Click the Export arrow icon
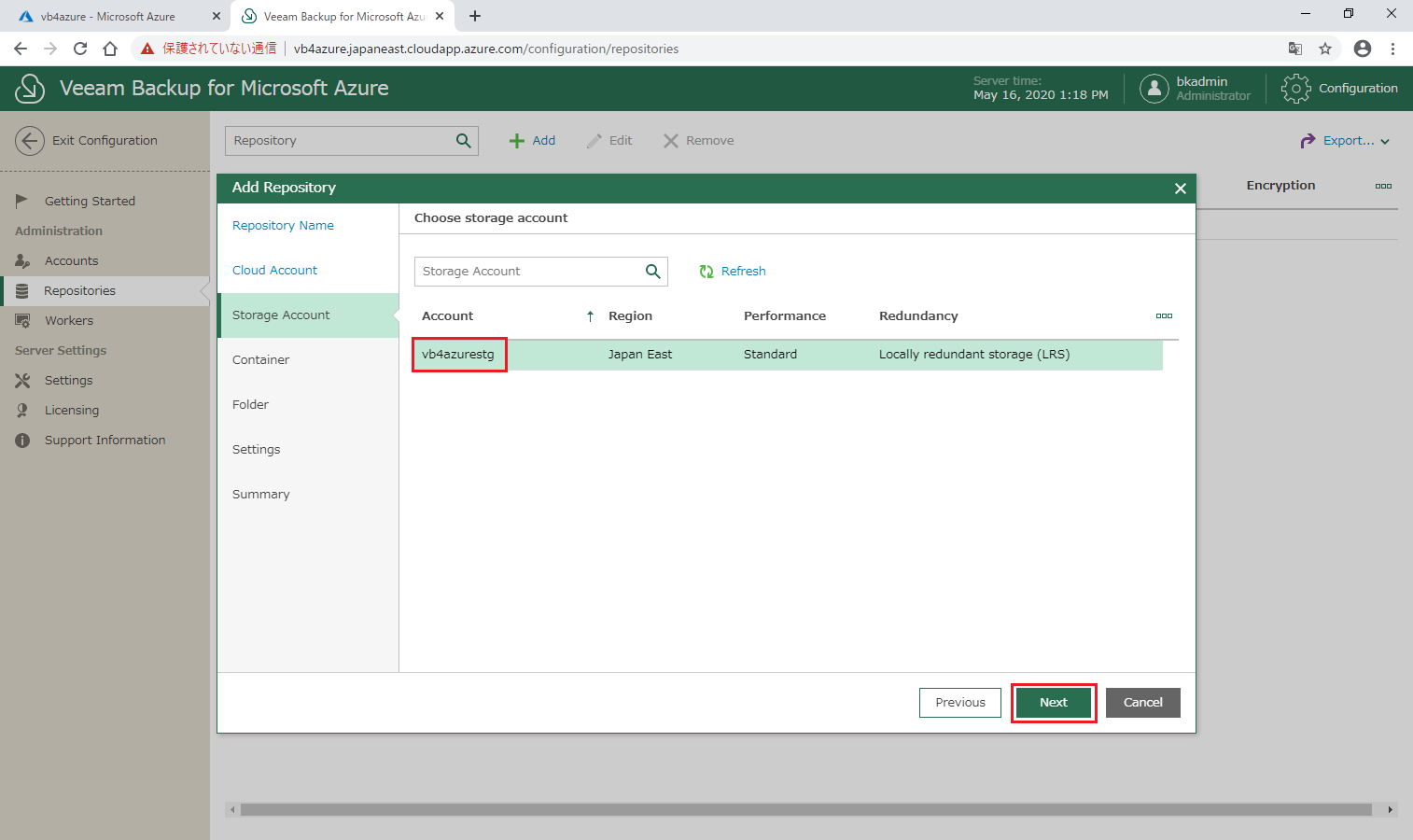This screenshot has height=840, width=1413. [x=1308, y=141]
